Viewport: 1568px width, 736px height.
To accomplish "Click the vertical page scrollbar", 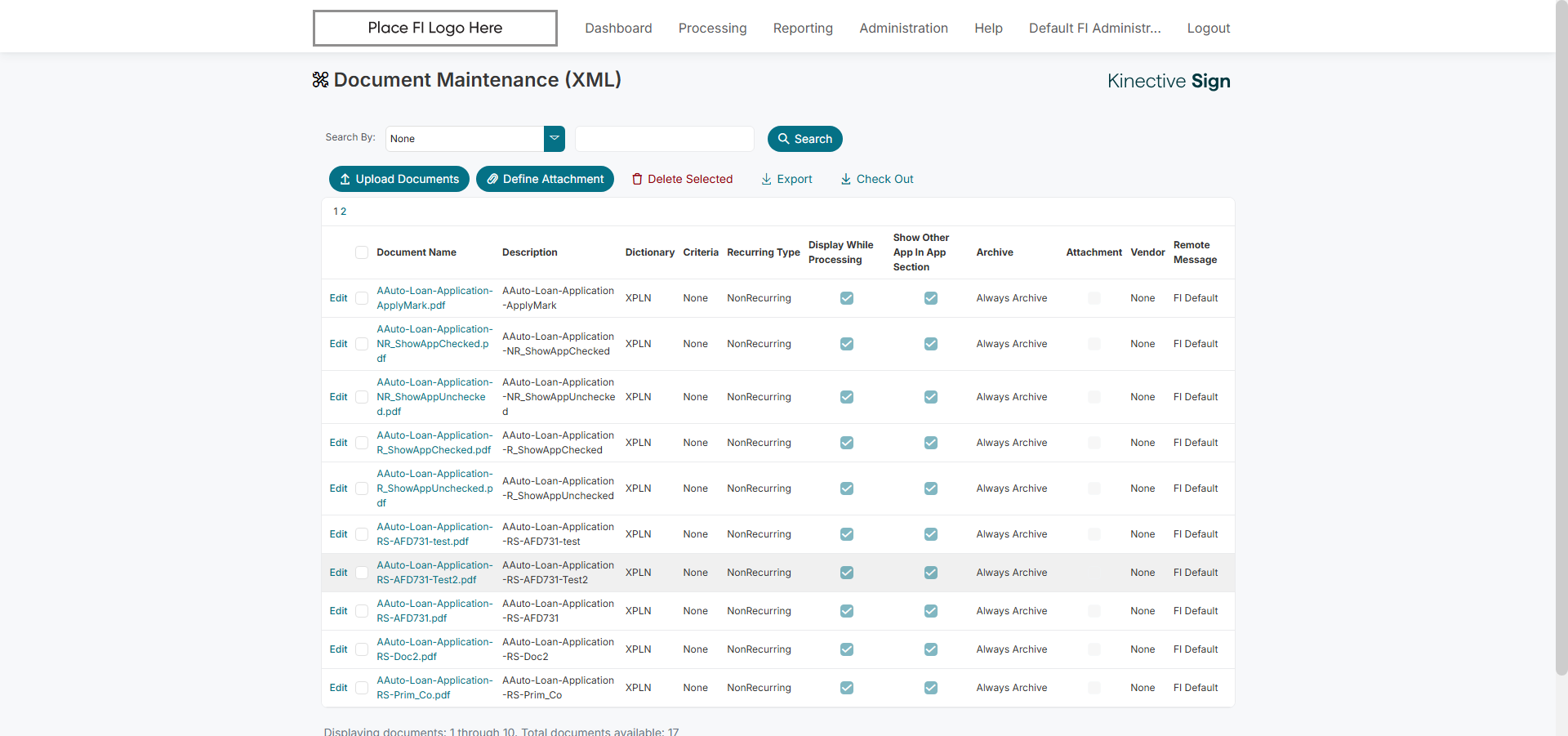I will [1561, 327].
